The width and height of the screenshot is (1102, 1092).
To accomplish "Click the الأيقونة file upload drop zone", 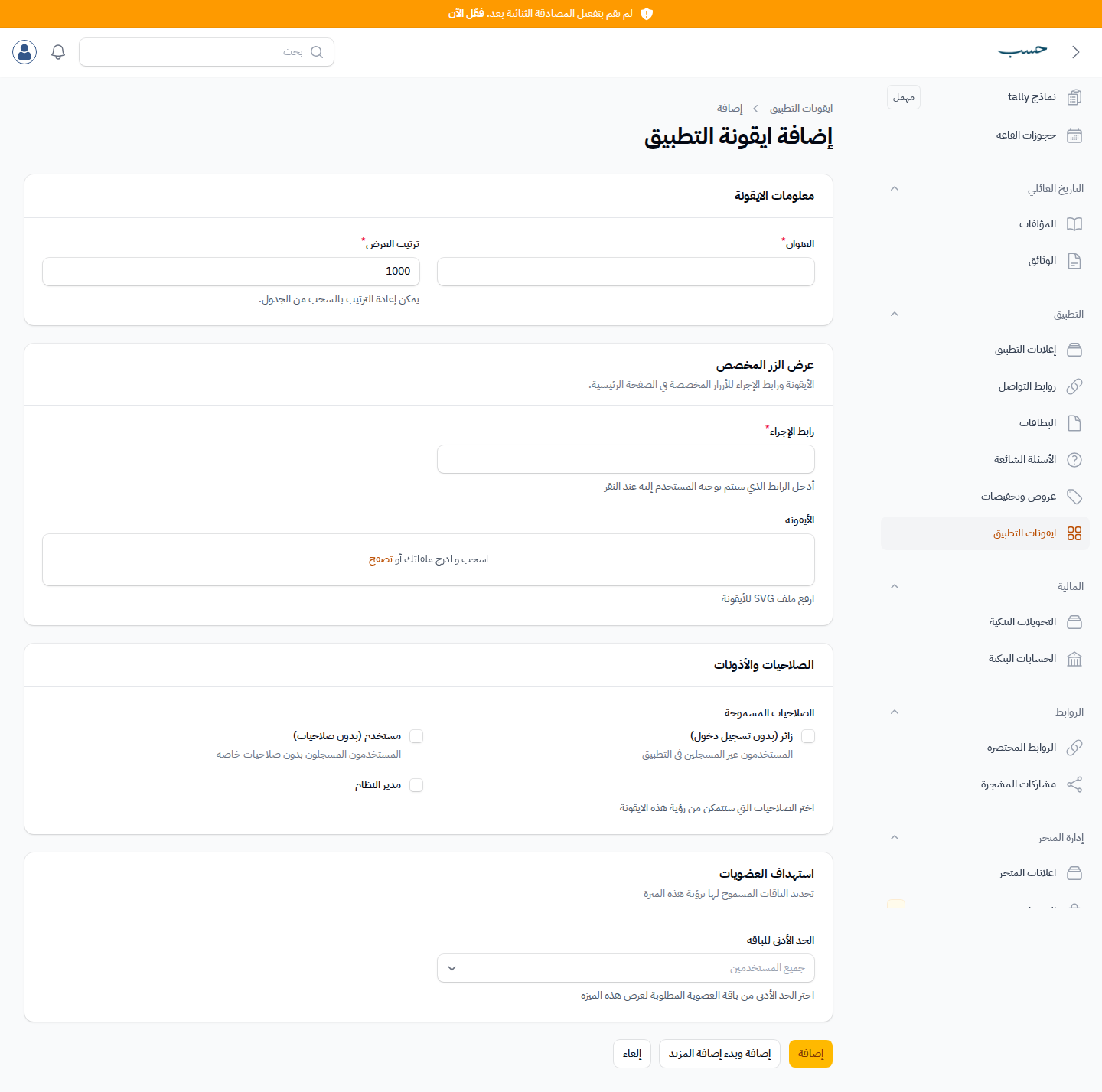I will pyautogui.click(x=429, y=559).
